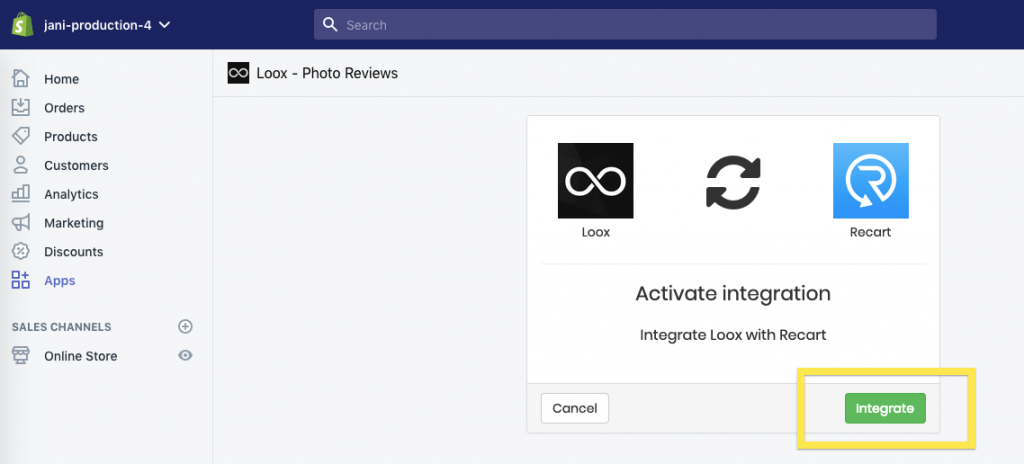Click the Orders inbox icon
This screenshot has width=1024, height=464.
pyautogui.click(x=21, y=107)
